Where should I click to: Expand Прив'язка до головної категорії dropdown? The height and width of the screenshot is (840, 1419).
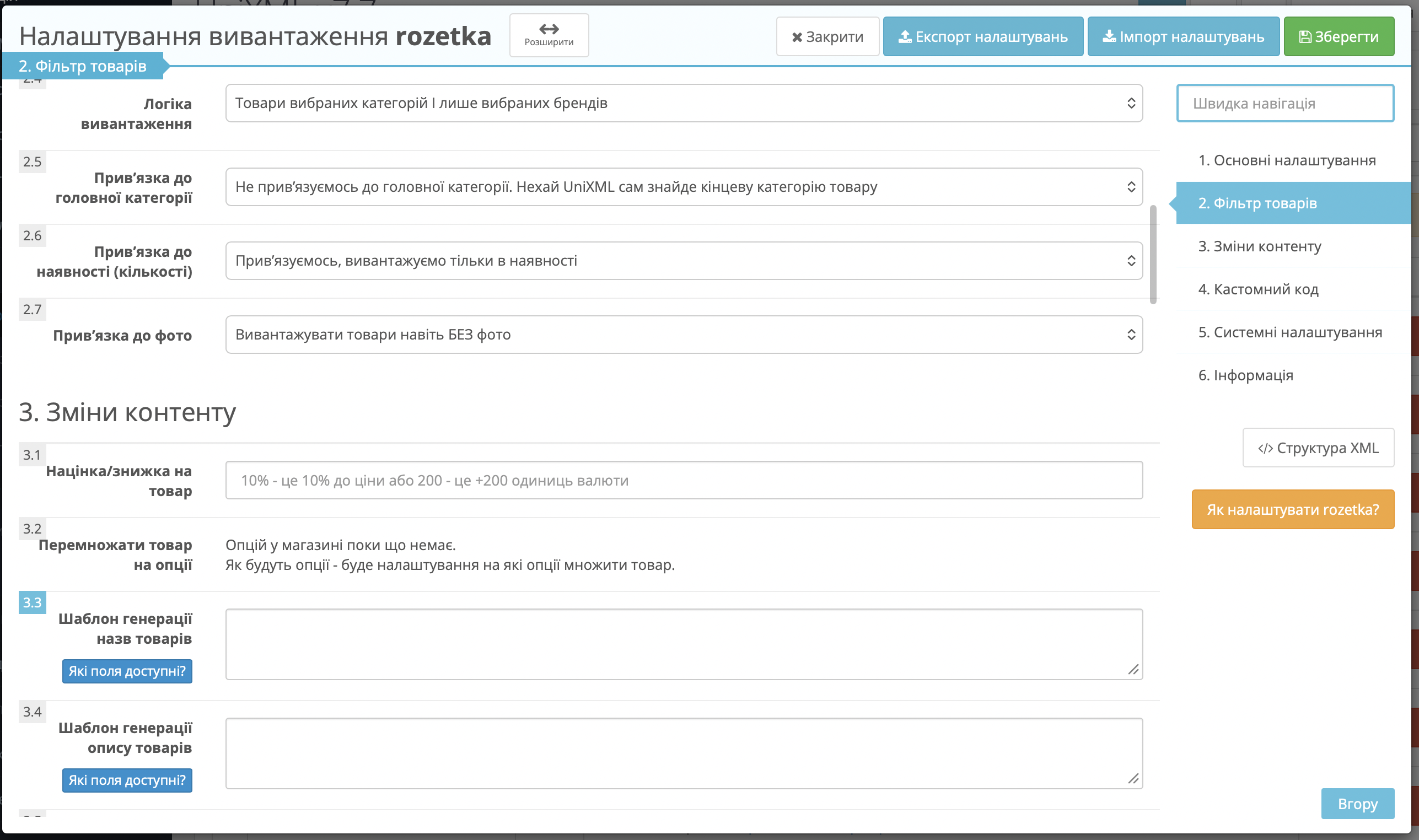pyautogui.click(x=684, y=187)
